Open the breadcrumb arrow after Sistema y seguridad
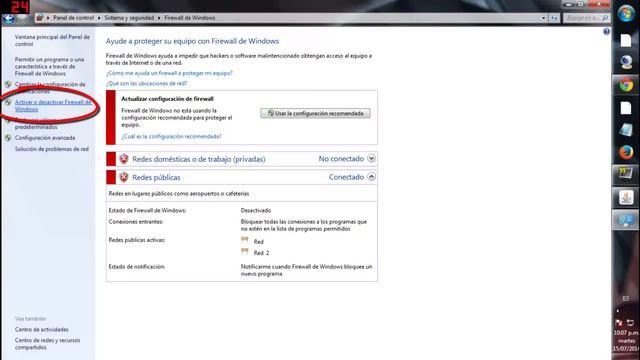This screenshot has height=360, width=640. 159,18
